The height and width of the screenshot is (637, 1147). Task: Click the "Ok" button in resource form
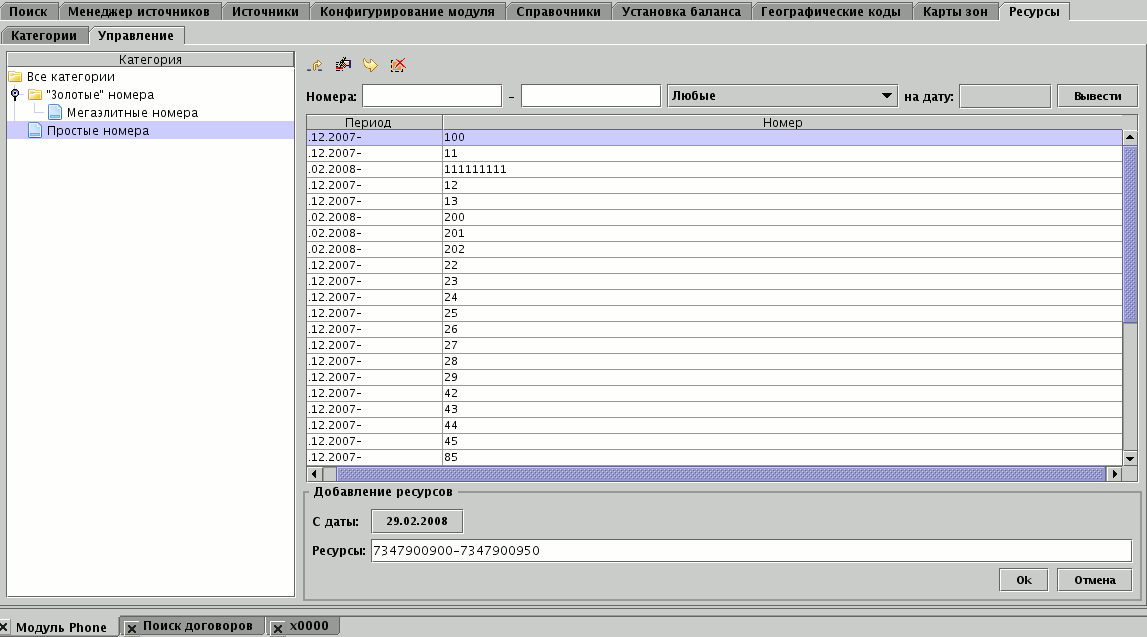(x=1023, y=580)
